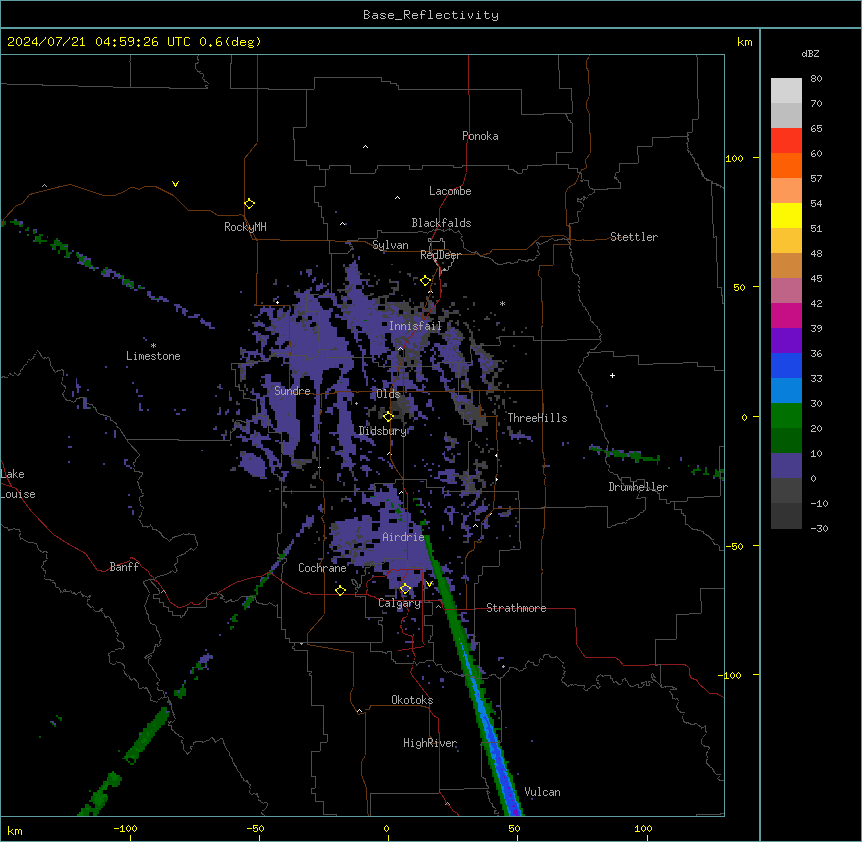The height and width of the screenshot is (842, 862).
Task: Click the white asterisk marker above Limestone
Action: click(153, 346)
